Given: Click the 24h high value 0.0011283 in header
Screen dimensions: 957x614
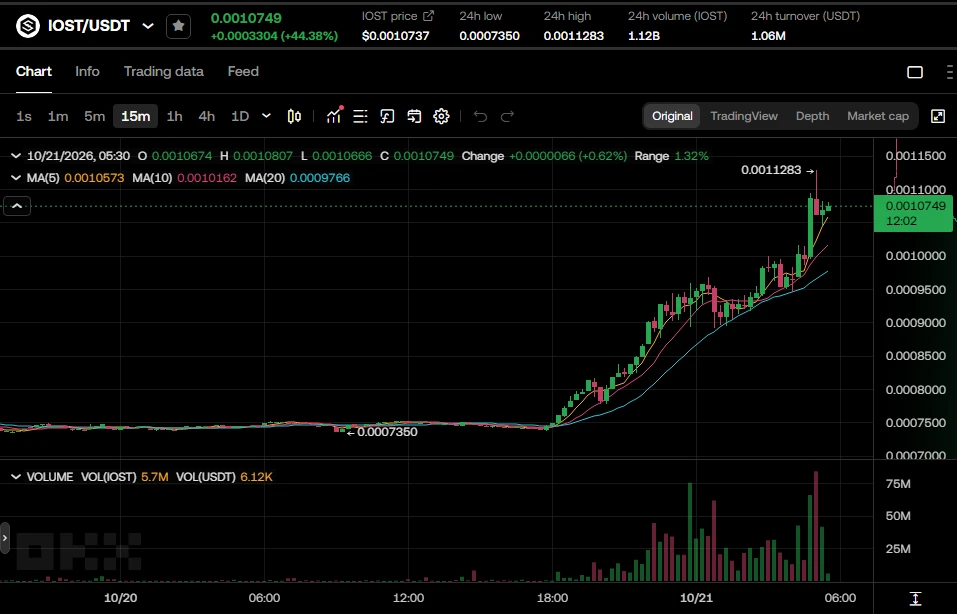Looking at the screenshot, I should (x=574, y=36).
